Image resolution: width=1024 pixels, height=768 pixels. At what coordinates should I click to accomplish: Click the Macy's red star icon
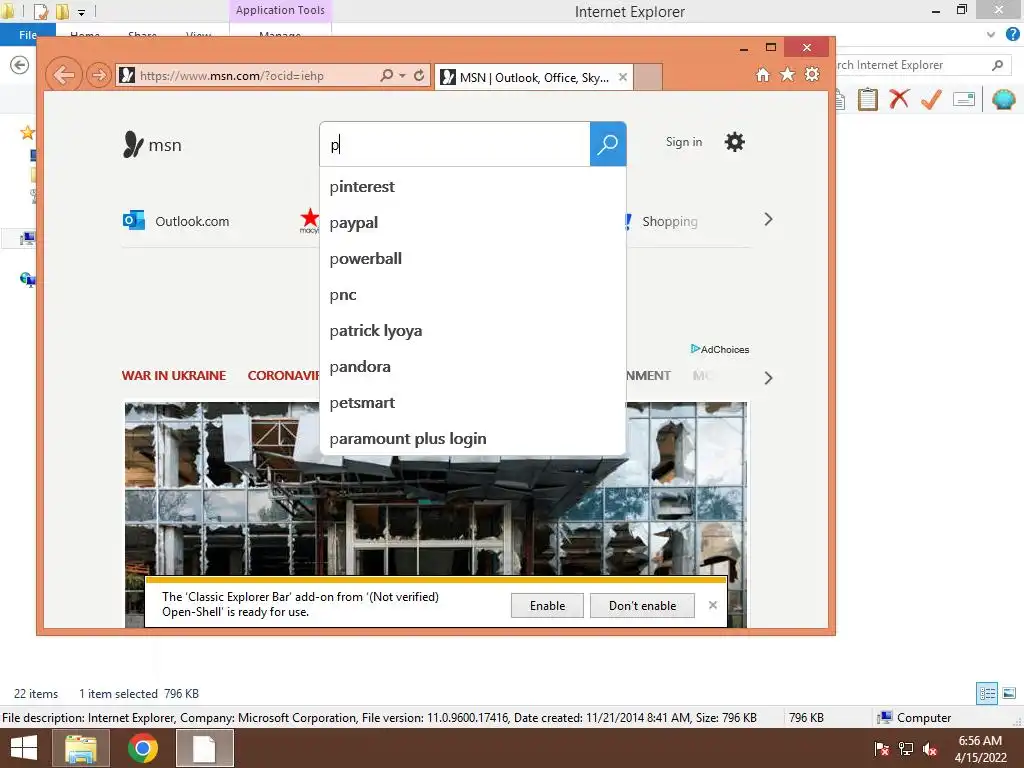[x=309, y=220]
